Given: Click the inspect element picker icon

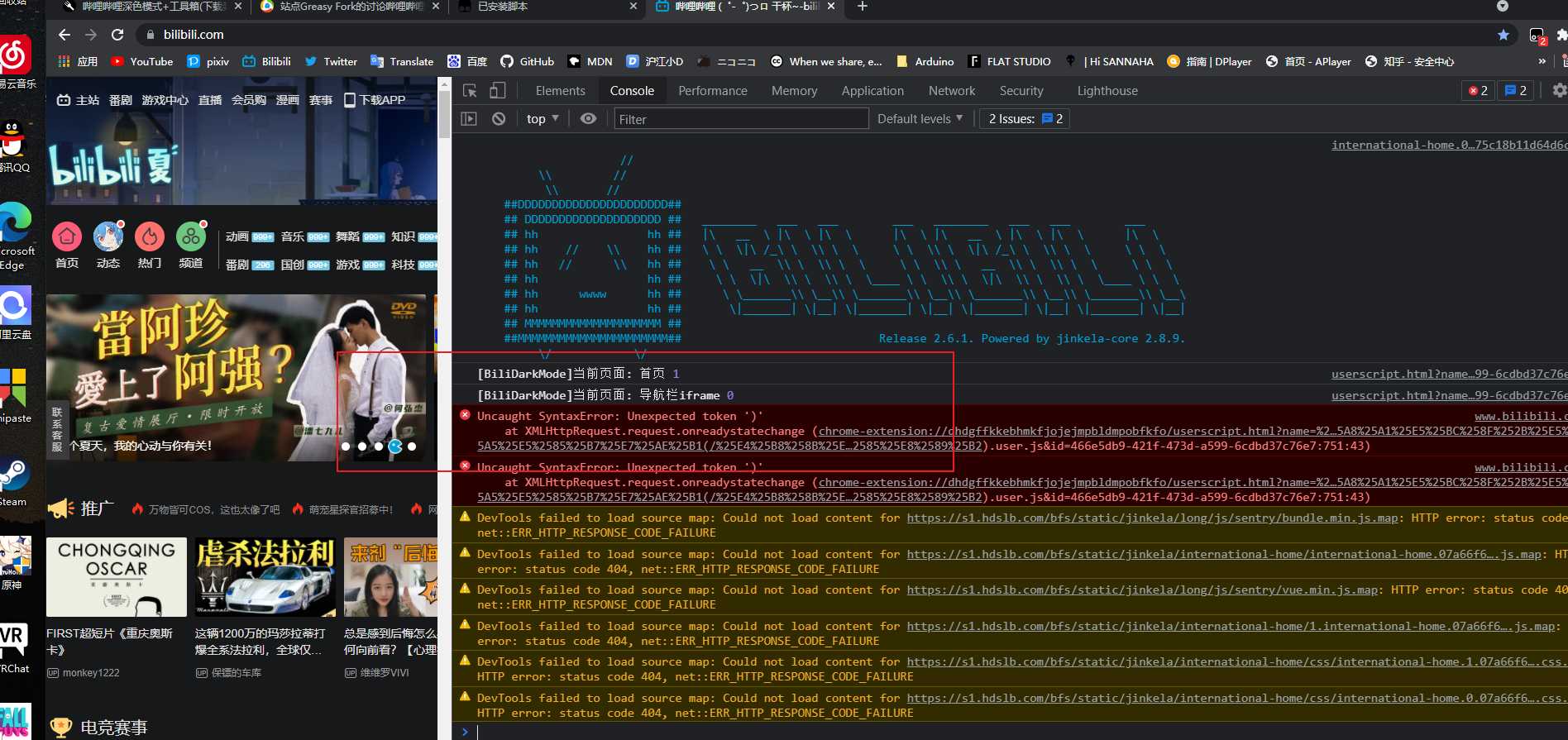Looking at the screenshot, I should point(470,91).
